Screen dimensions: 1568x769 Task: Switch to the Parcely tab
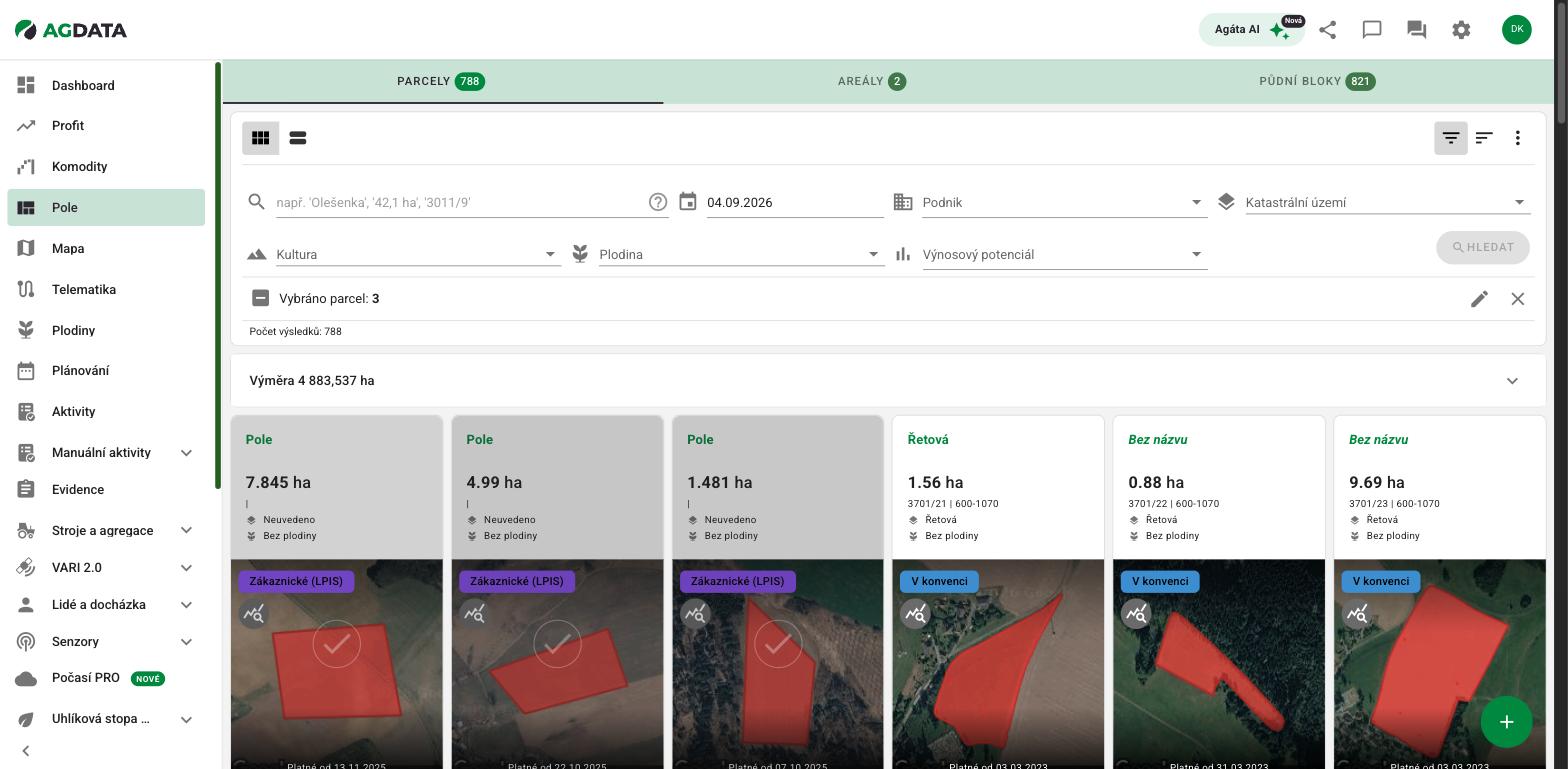coord(442,81)
